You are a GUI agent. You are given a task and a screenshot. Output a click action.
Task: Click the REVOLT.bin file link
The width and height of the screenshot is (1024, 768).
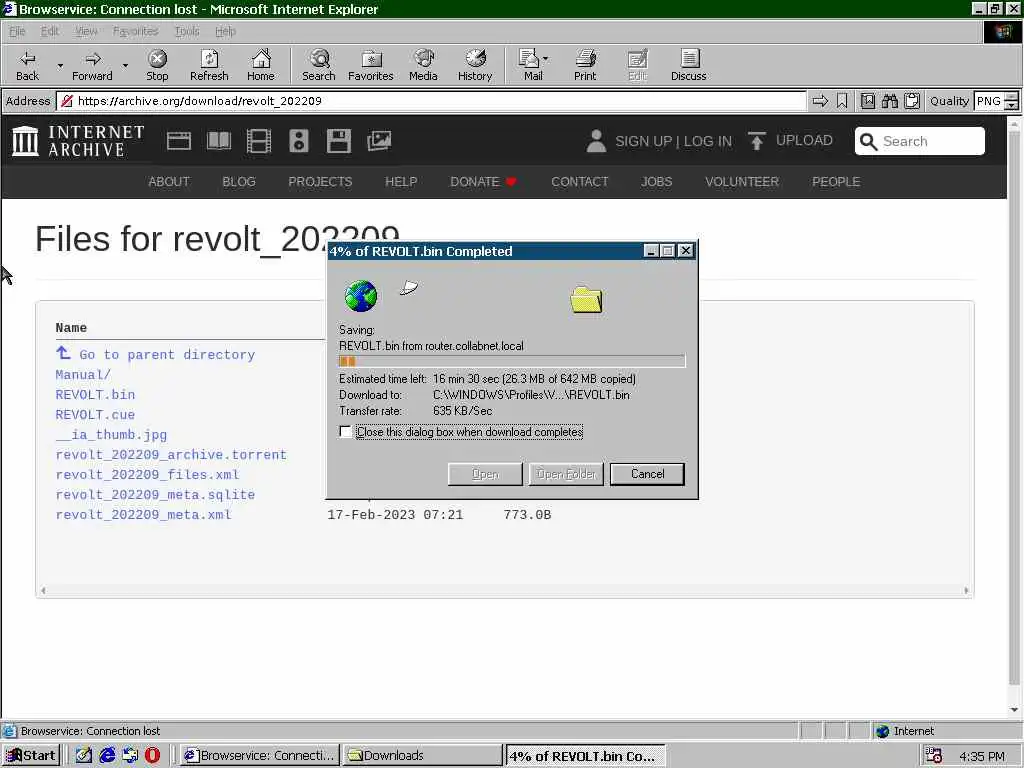tap(95, 394)
